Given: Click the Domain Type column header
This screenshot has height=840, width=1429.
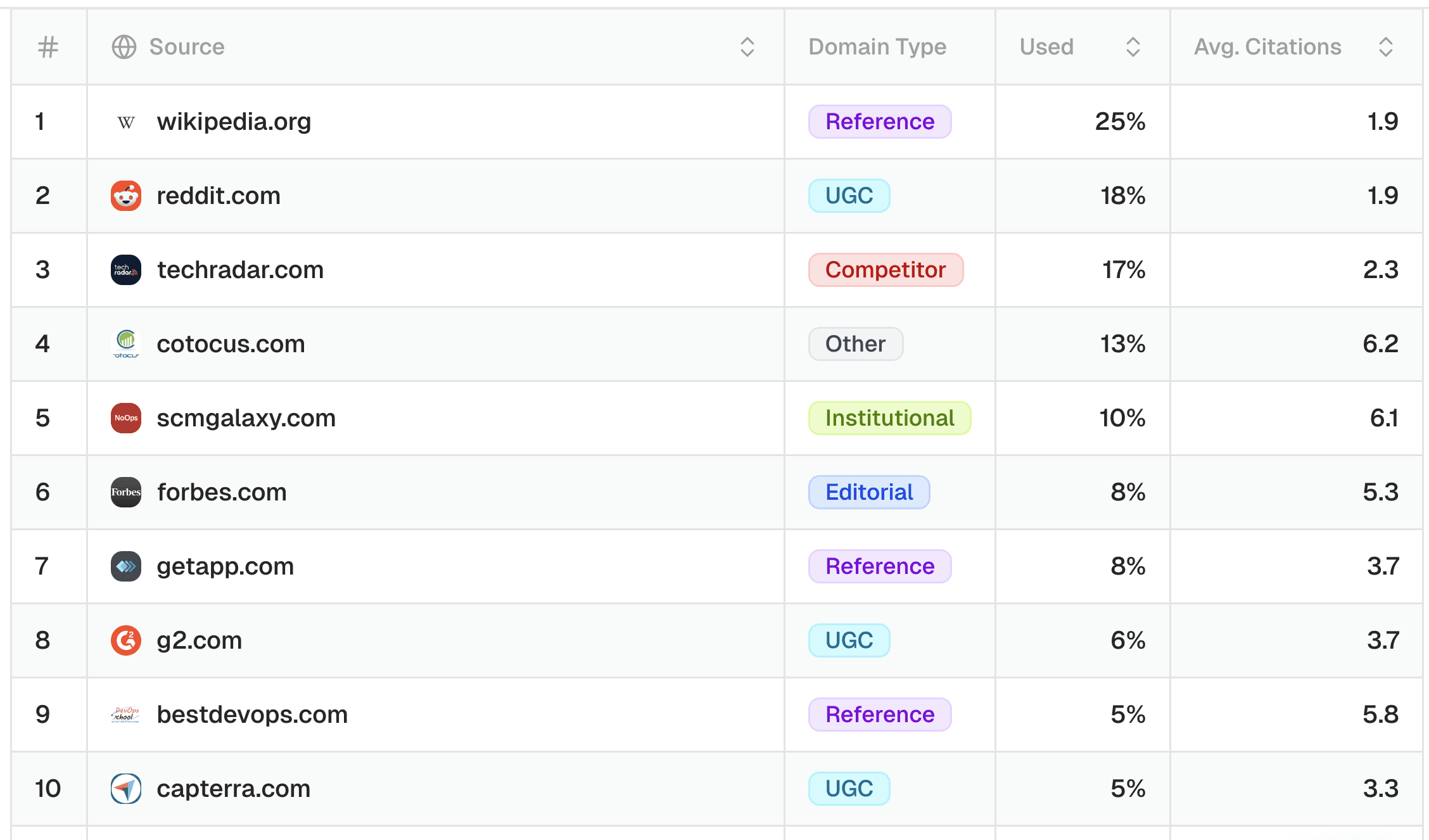Looking at the screenshot, I should [877, 47].
